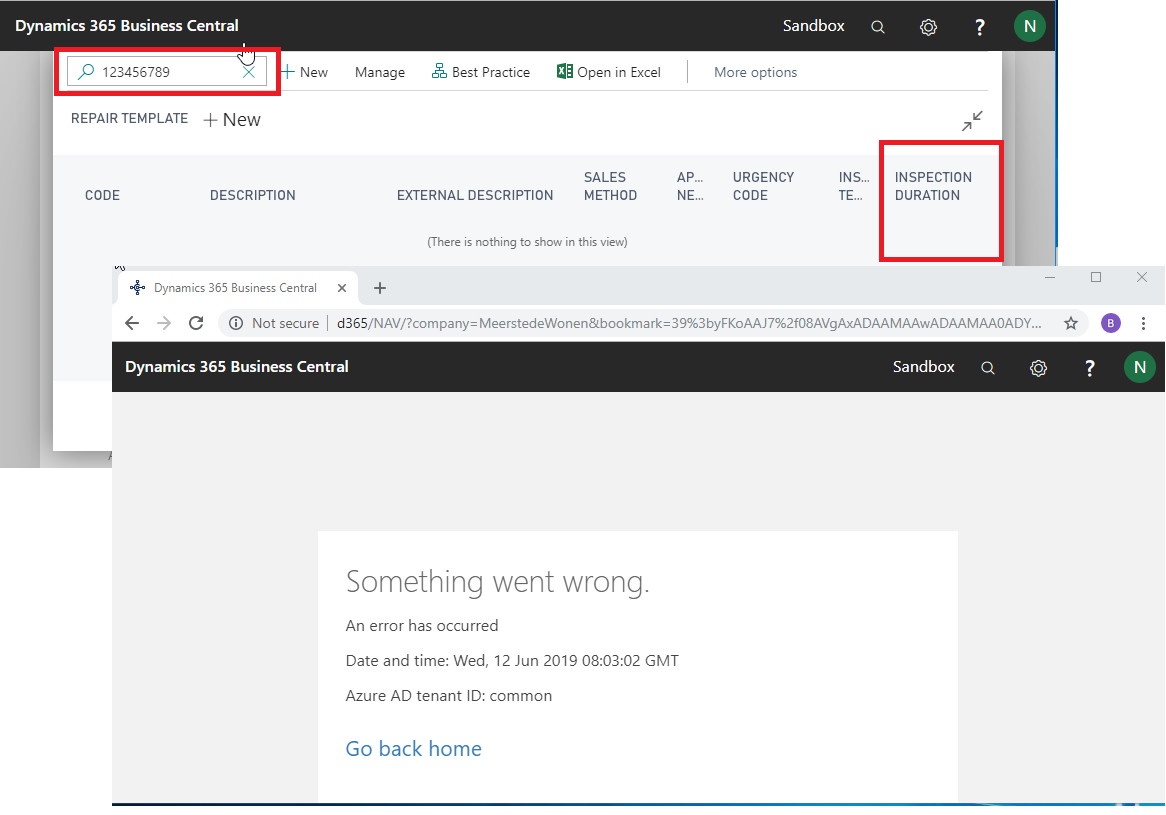1166x815 pixels.
Task: Reload the page with the refresh icon
Action: [196, 323]
